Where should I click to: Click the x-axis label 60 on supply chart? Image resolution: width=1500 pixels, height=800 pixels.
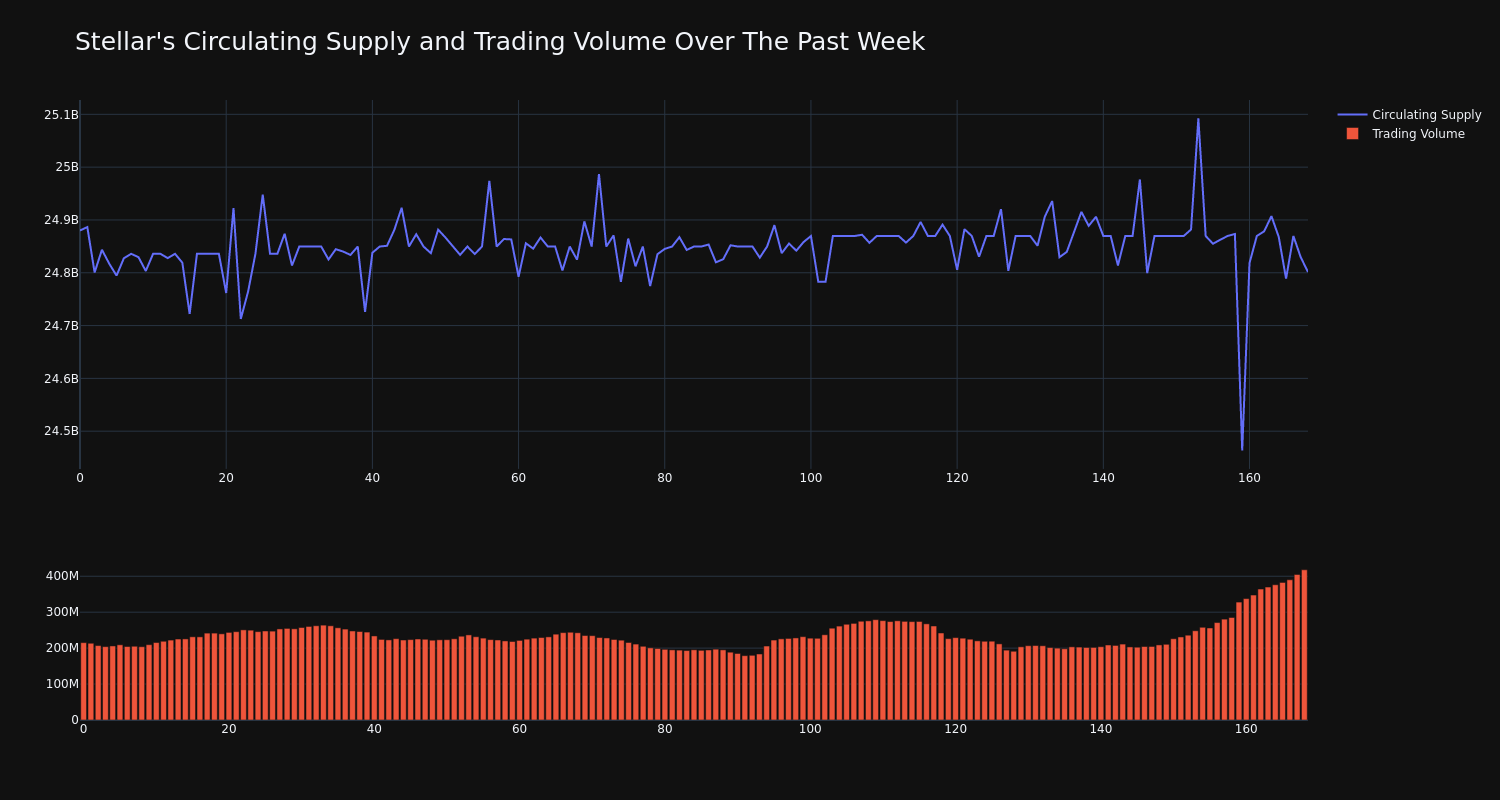pyautogui.click(x=518, y=478)
